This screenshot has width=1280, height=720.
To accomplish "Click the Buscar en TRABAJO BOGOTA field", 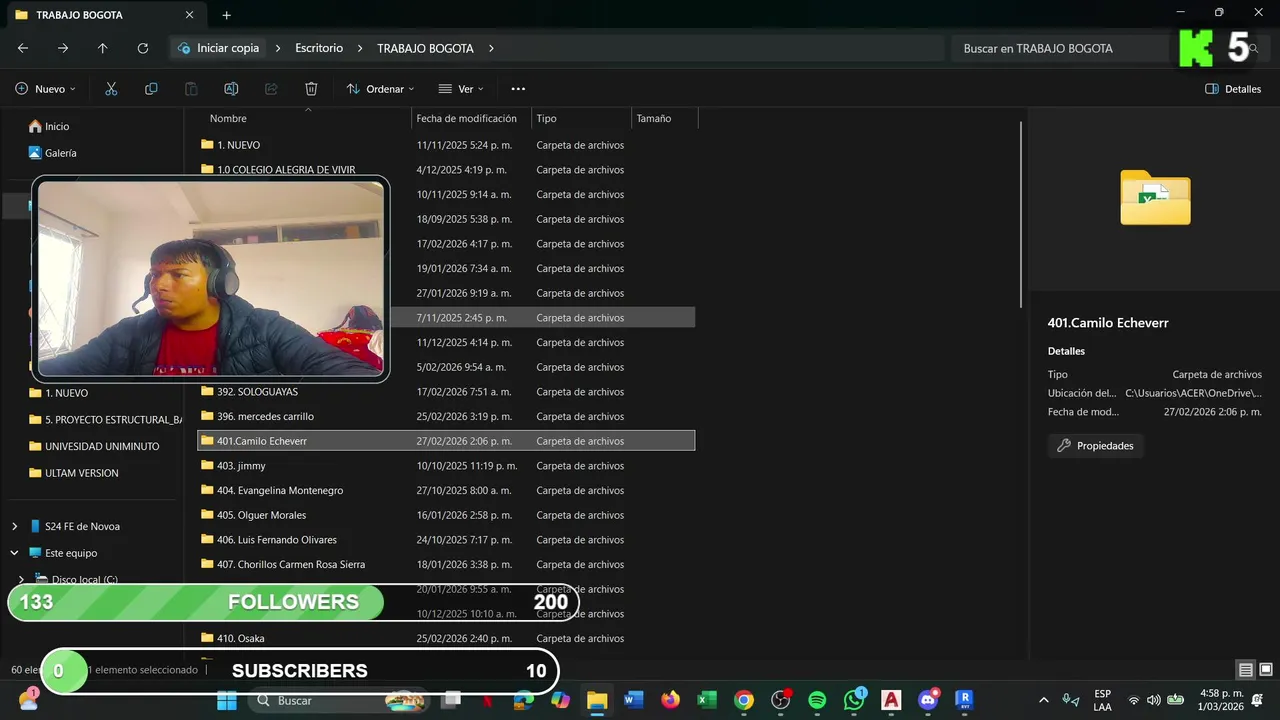I will (x=1060, y=48).
